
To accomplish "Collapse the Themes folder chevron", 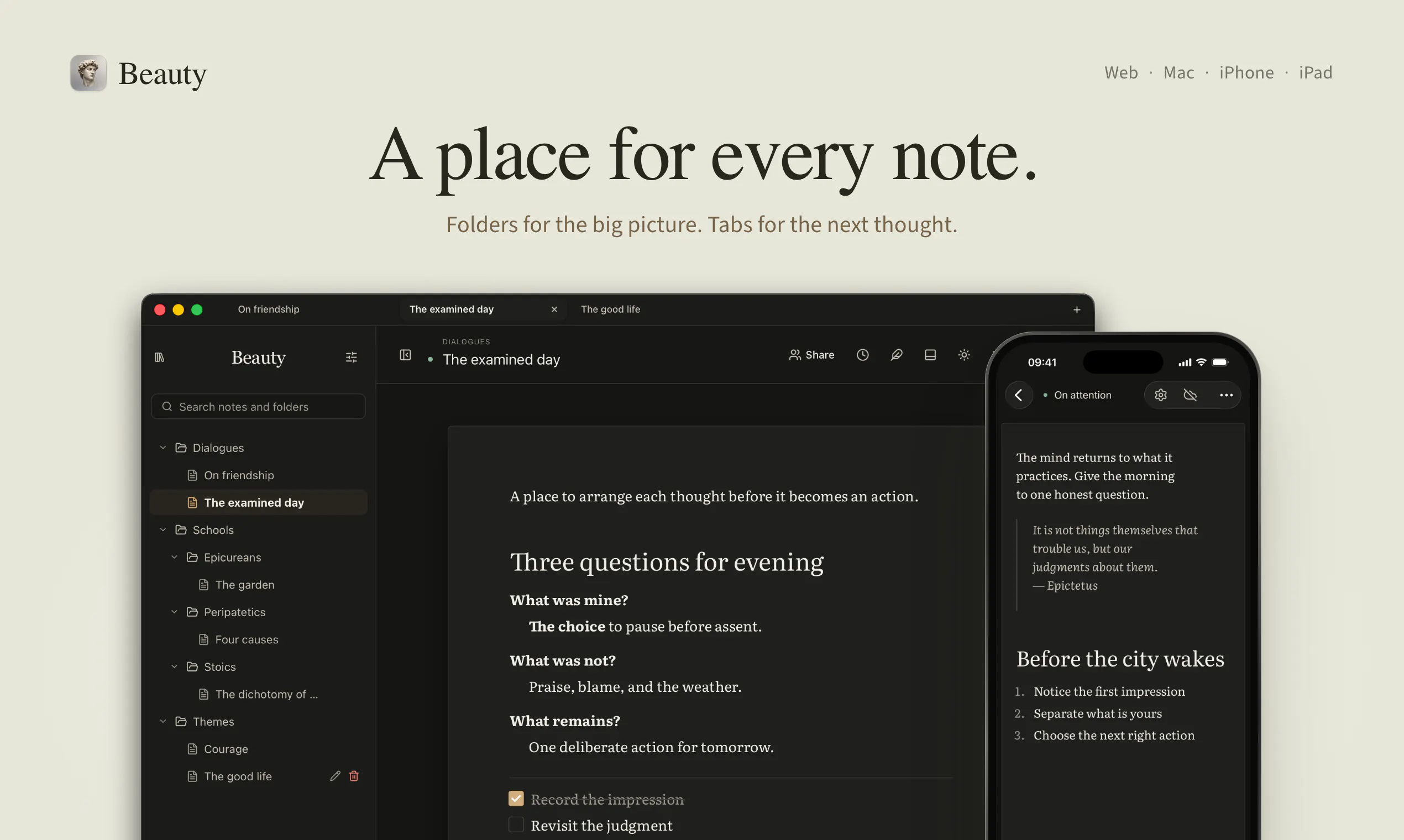I will 163,722.
